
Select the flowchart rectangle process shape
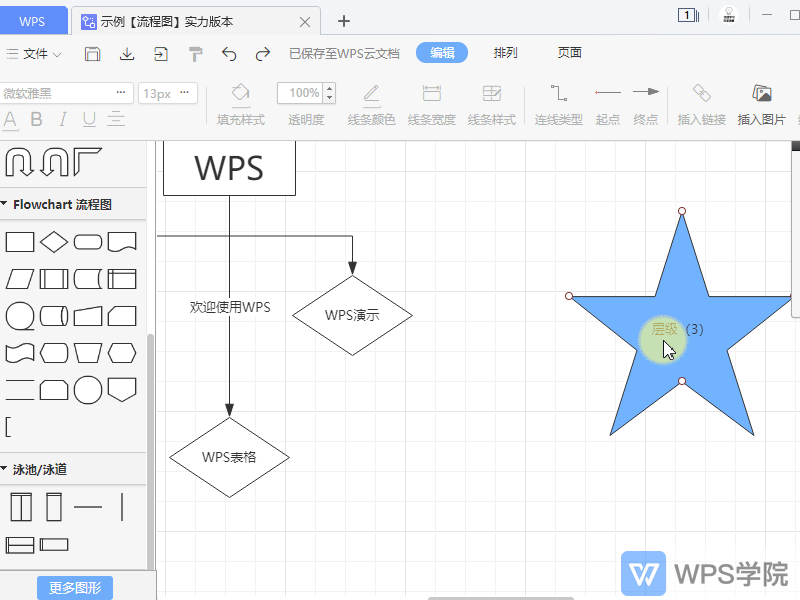(20, 242)
